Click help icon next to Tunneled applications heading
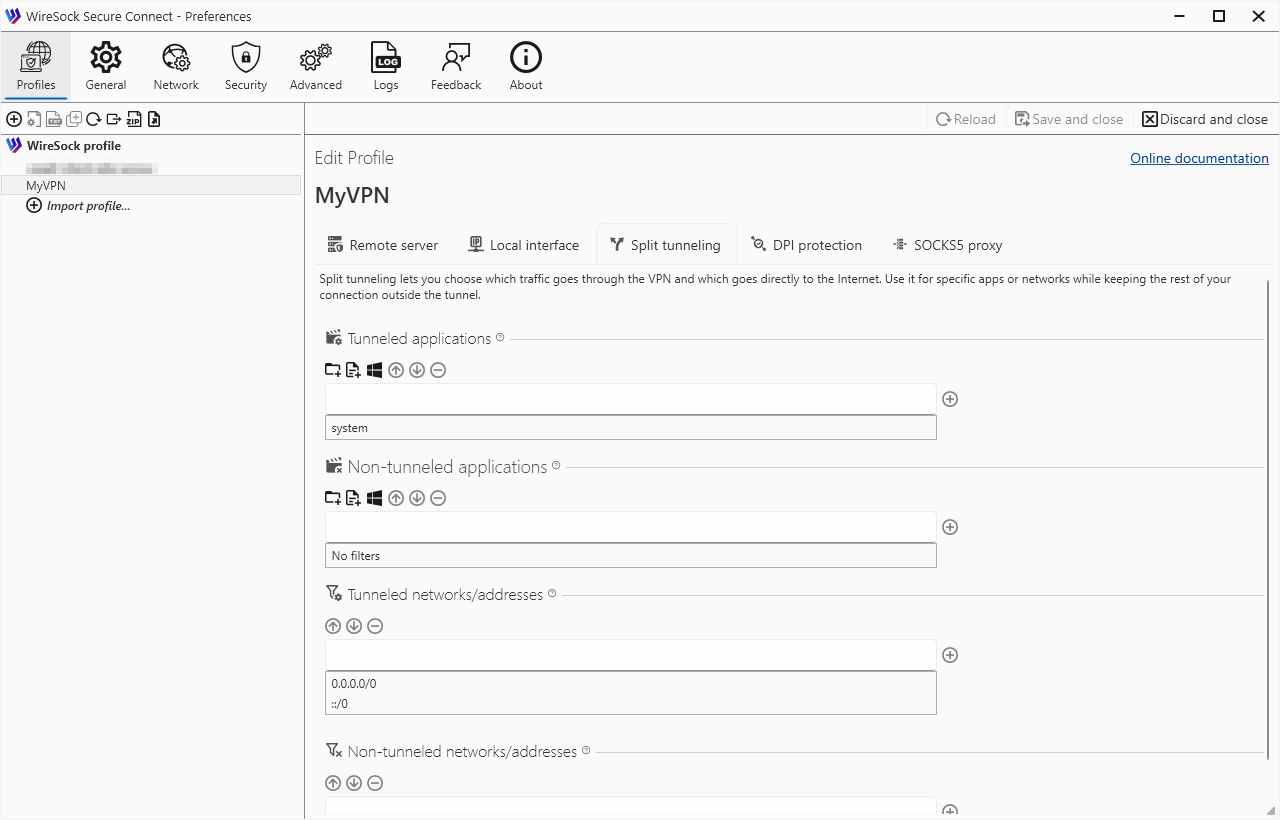1280x820 pixels. pyautogui.click(x=500, y=337)
